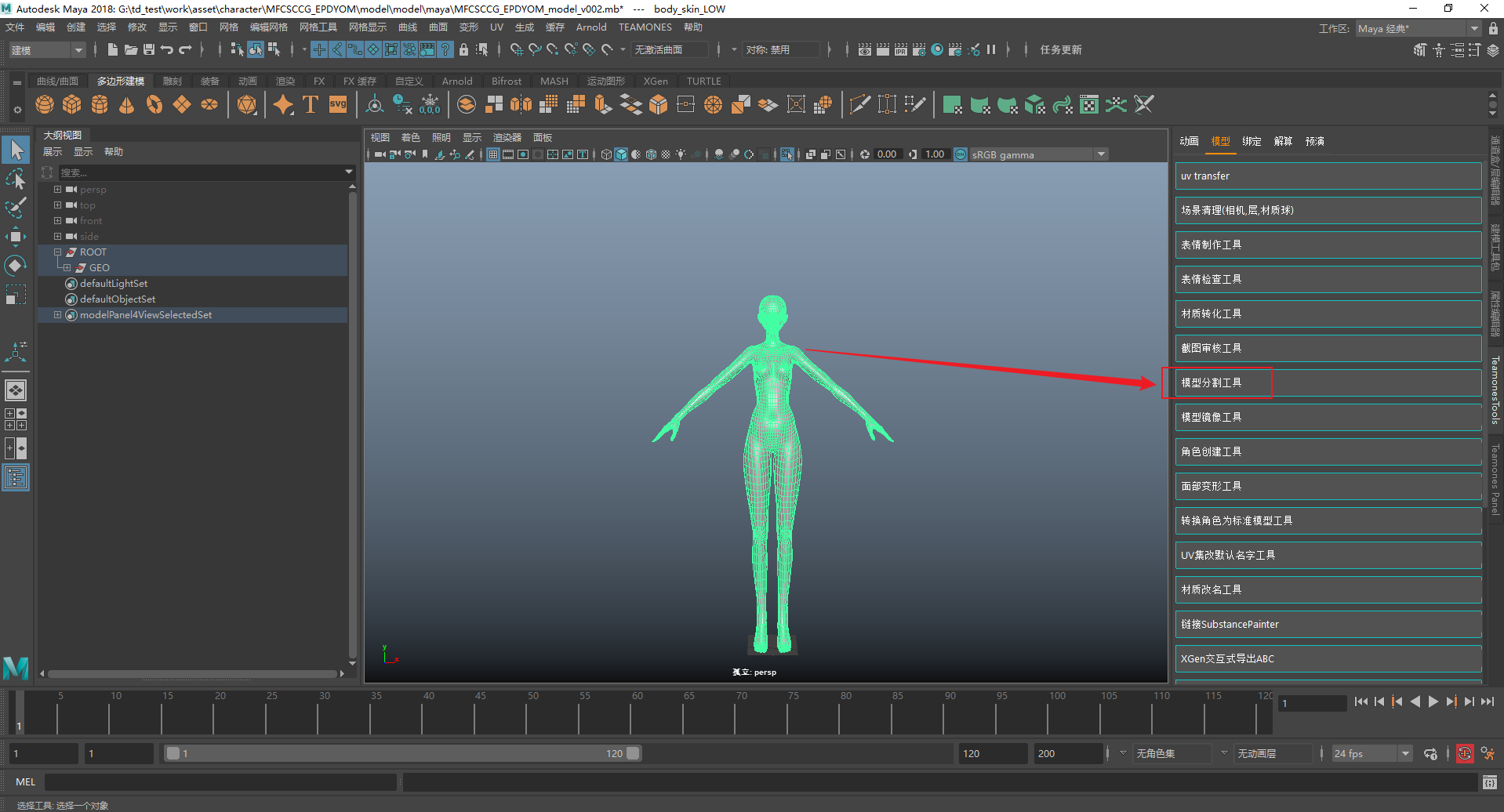Image resolution: width=1504 pixels, height=812 pixels.
Task: Click the polygon Type text tool icon
Action: point(311,104)
